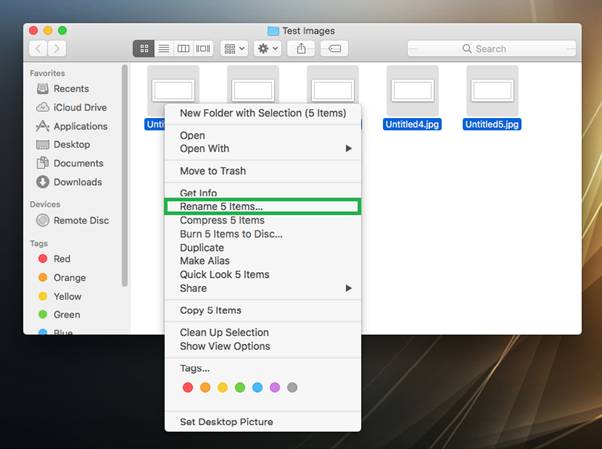
Task: Select the Untitled5.jpg thumbnail
Action: coord(492,90)
